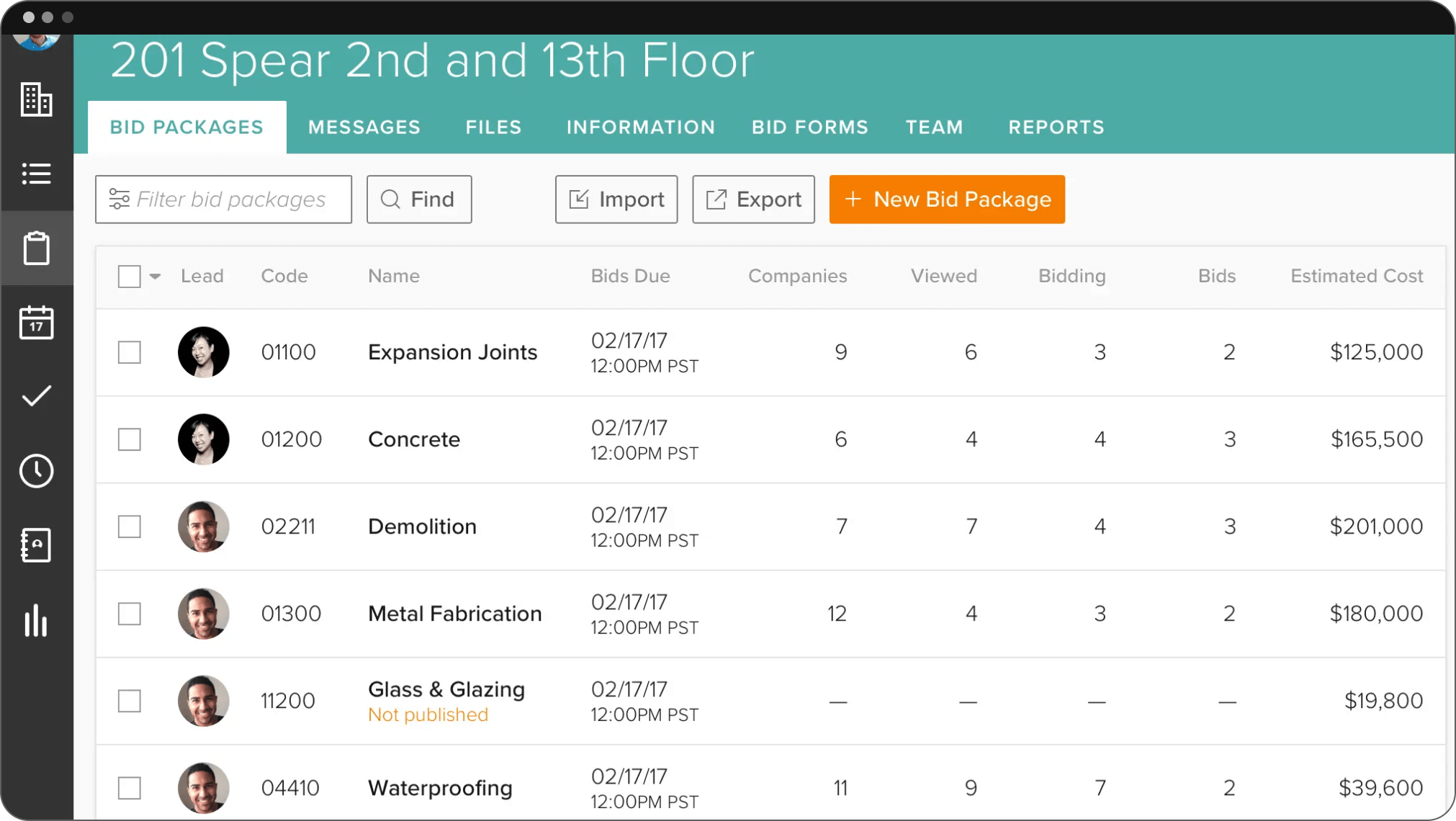The height and width of the screenshot is (821, 1456).
Task: Open the Bid Forms tab
Action: point(810,127)
